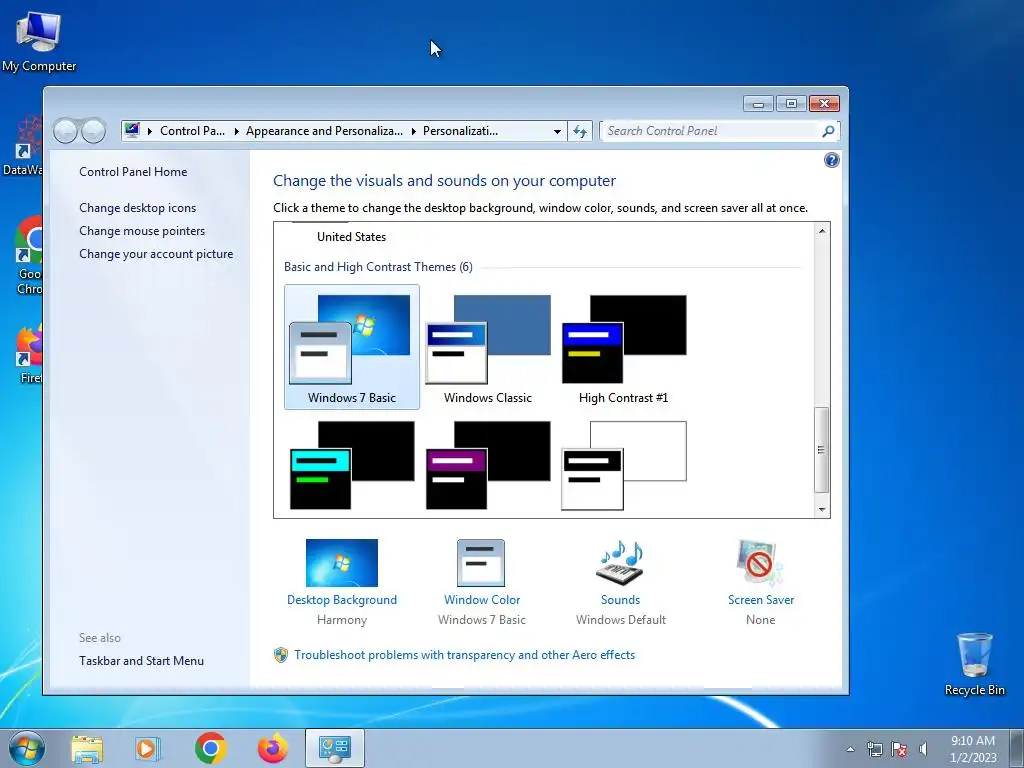1024x768 pixels.
Task: Open the Desktop Background icon
Action: click(342, 562)
